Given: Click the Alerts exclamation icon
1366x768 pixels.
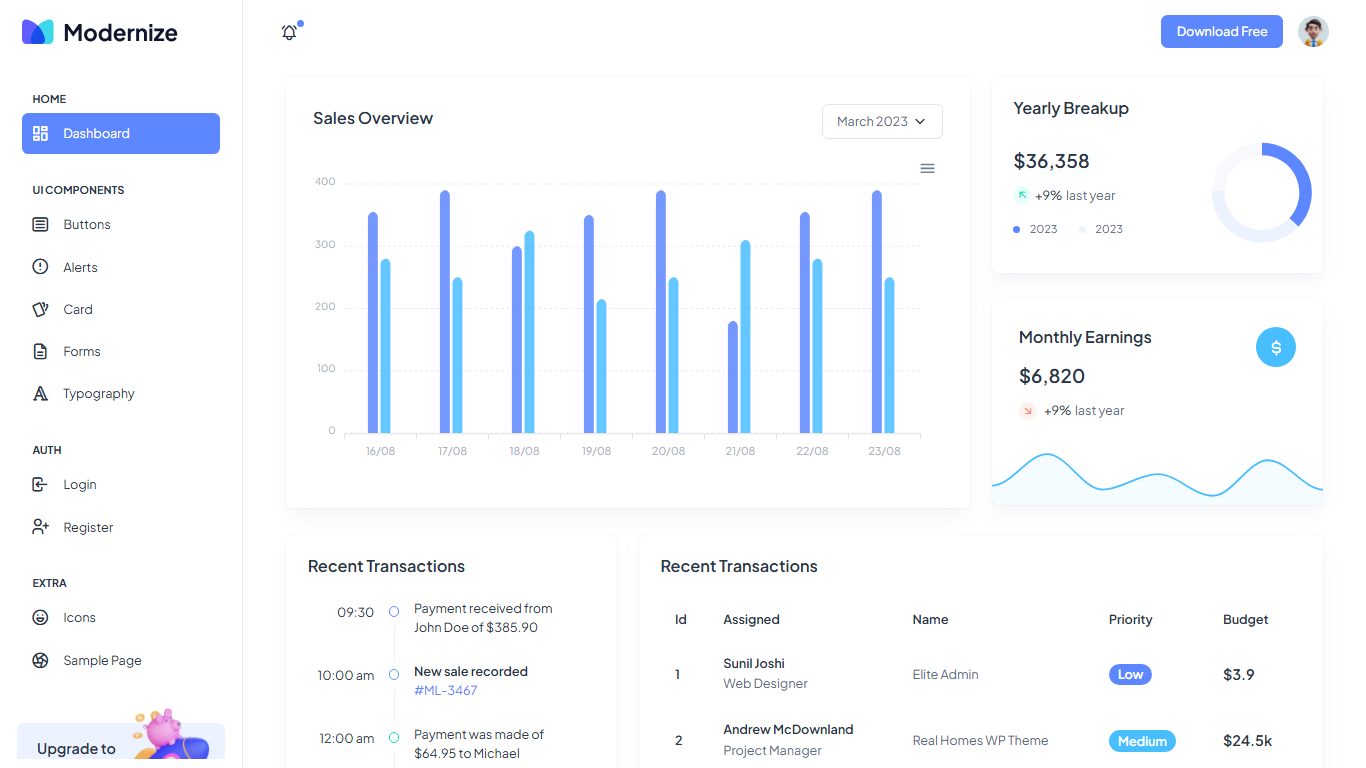Looking at the screenshot, I should tap(40, 267).
